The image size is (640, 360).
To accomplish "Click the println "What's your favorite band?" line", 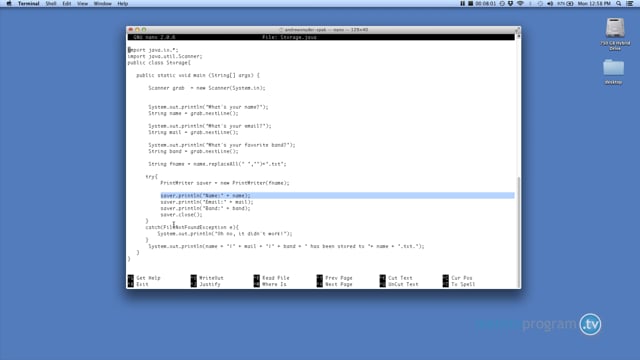I will click(222, 145).
